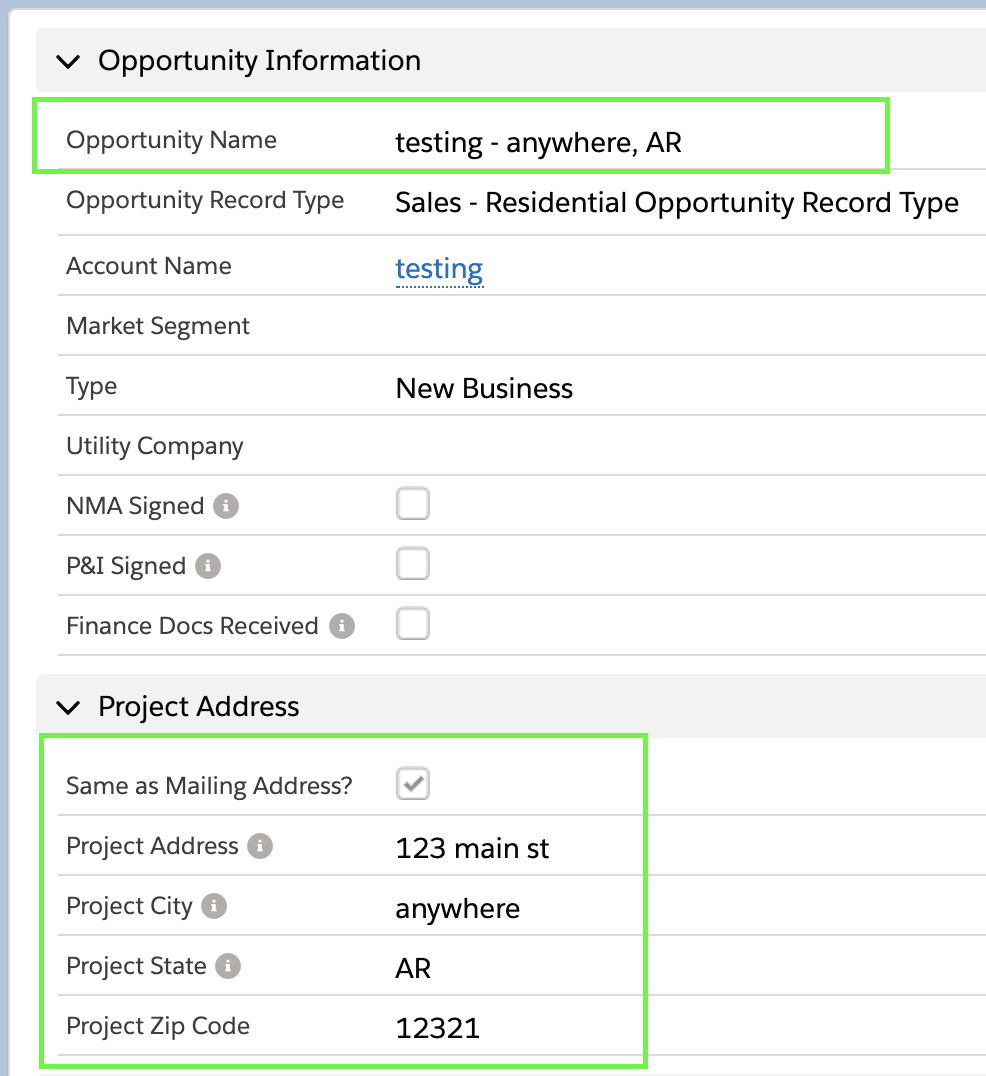Toggle Same as Mailing Address checkbox
986x1076 pixels.
pos(413,784)
